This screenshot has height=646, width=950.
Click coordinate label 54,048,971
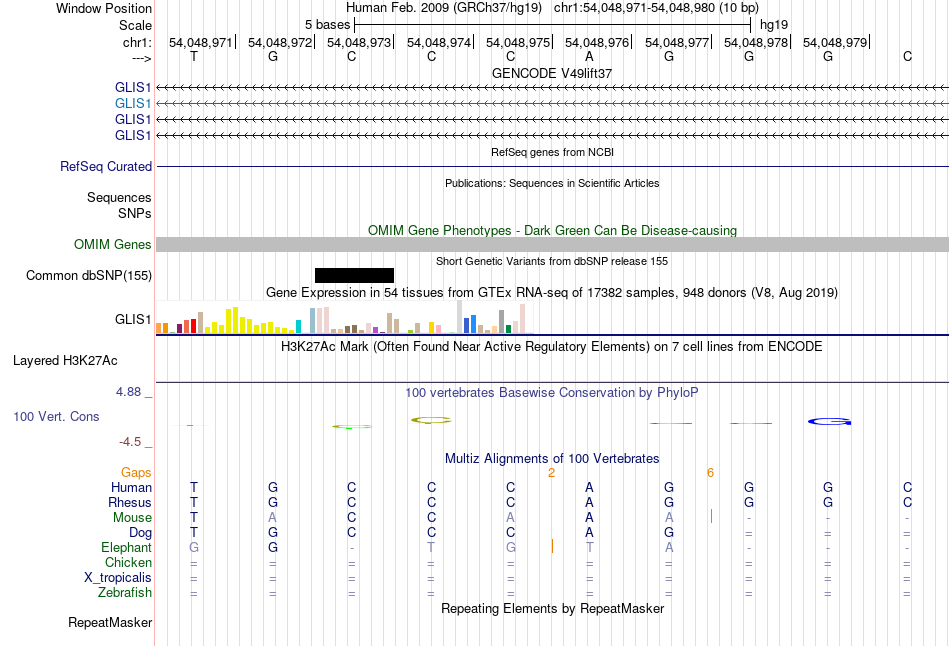(x=201, y=42)
